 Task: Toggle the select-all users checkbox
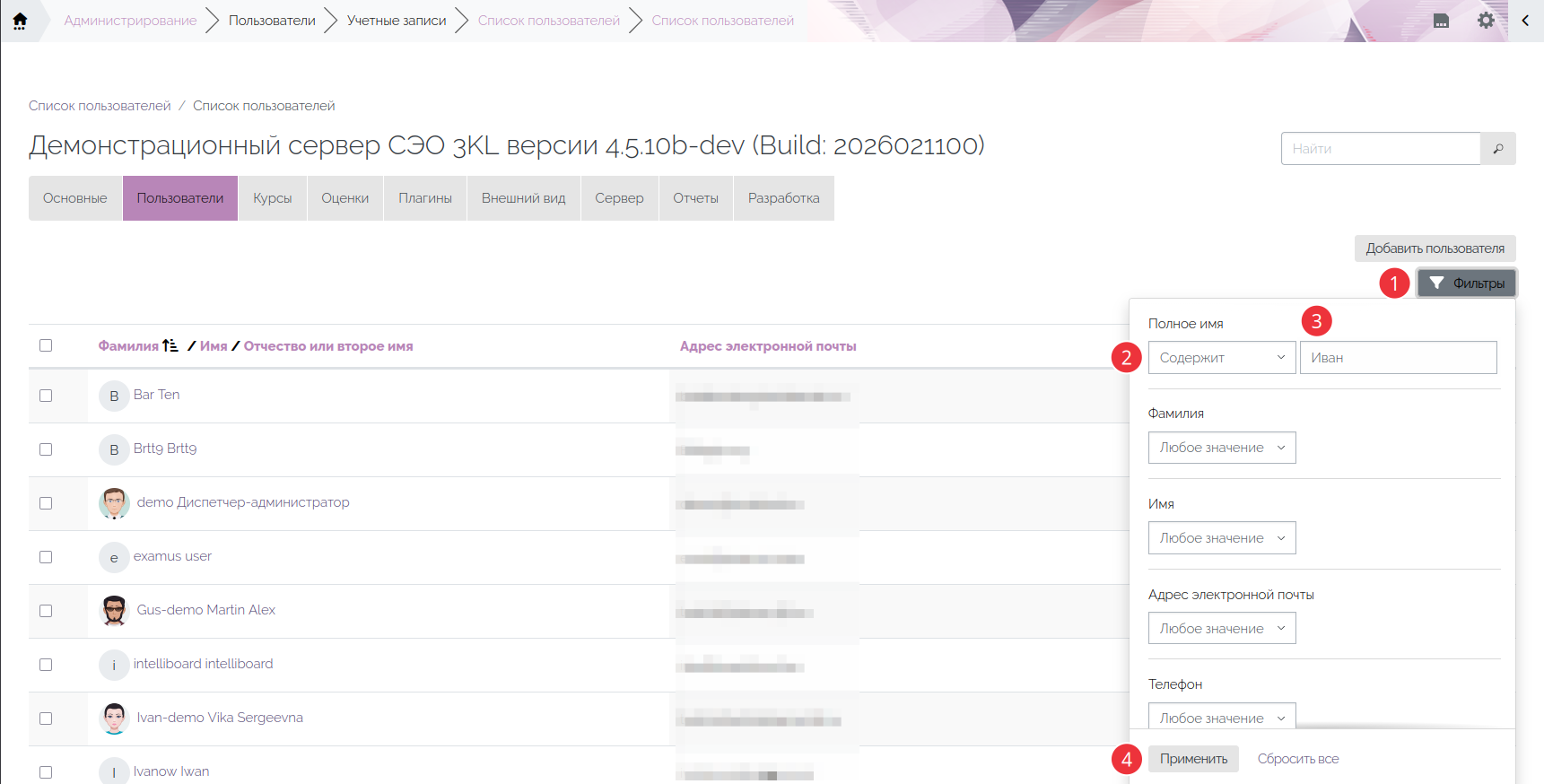tap(46, 346)
